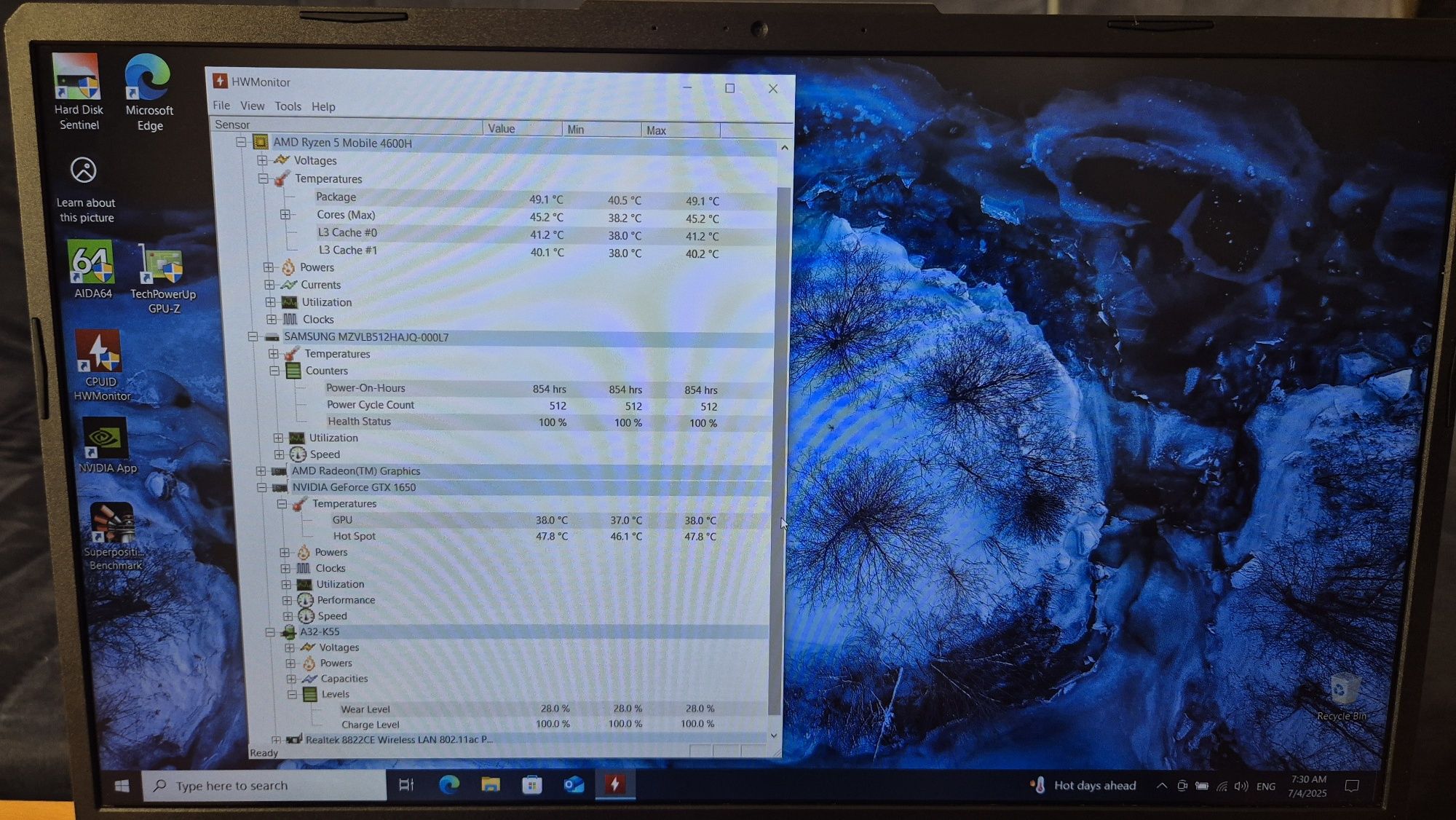
Task: Collapse the A32-K55 battery node
Action: click(x=270, y=632)
